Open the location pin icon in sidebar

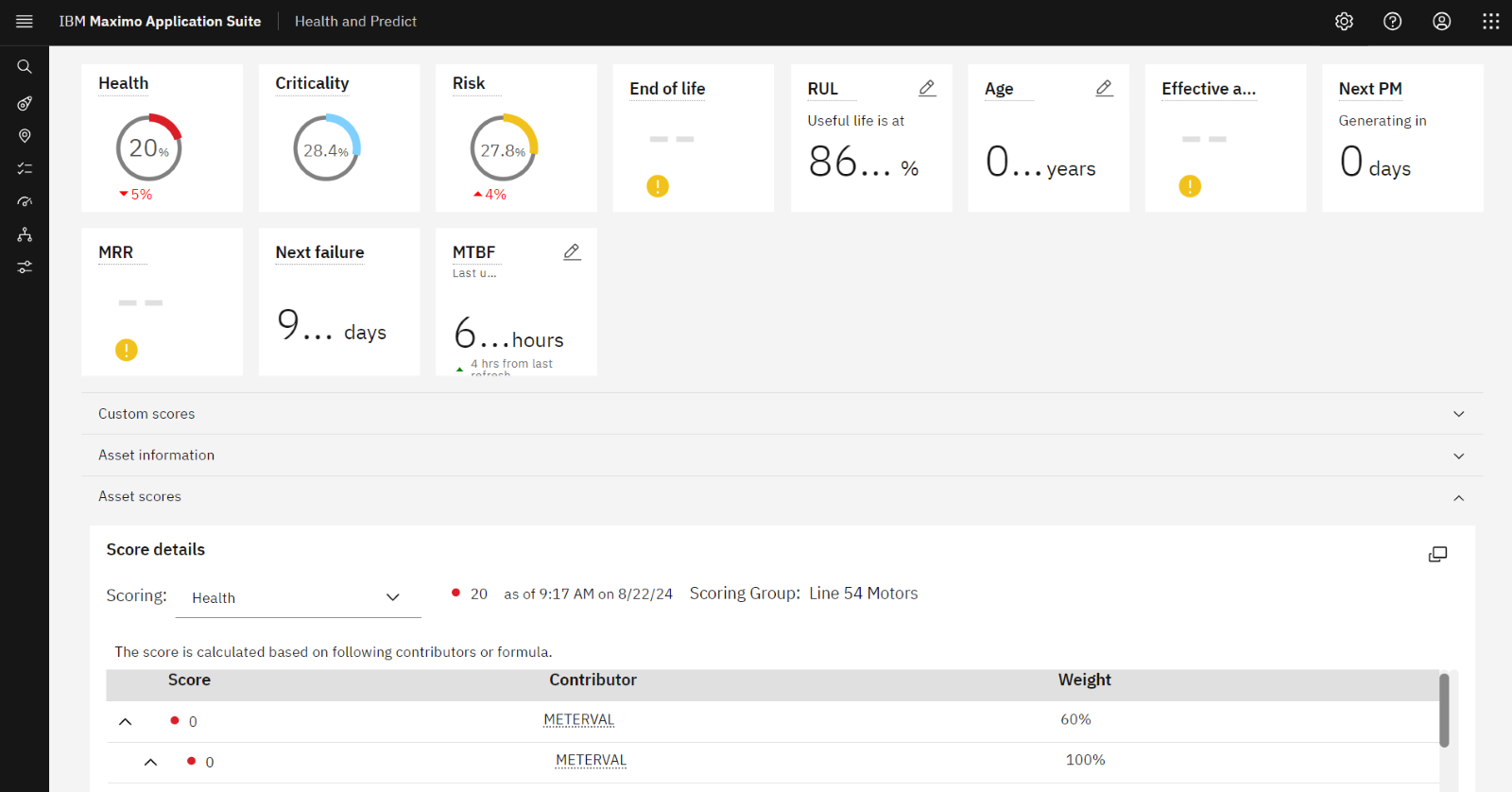click(x=25, y=136)
